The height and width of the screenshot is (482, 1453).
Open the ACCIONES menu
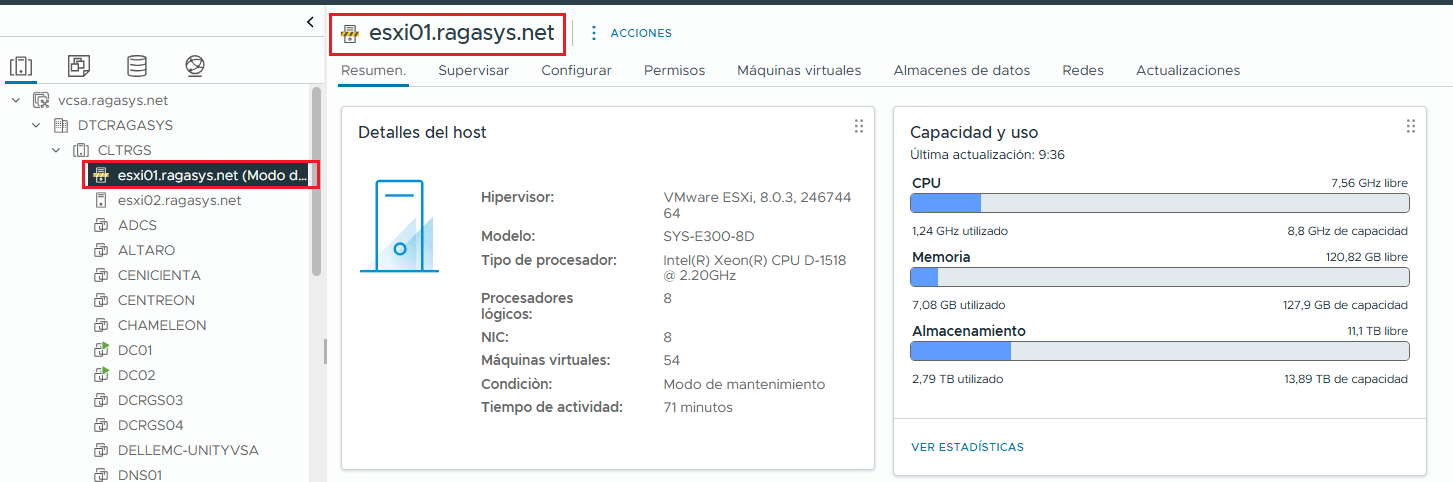(641, 33)
